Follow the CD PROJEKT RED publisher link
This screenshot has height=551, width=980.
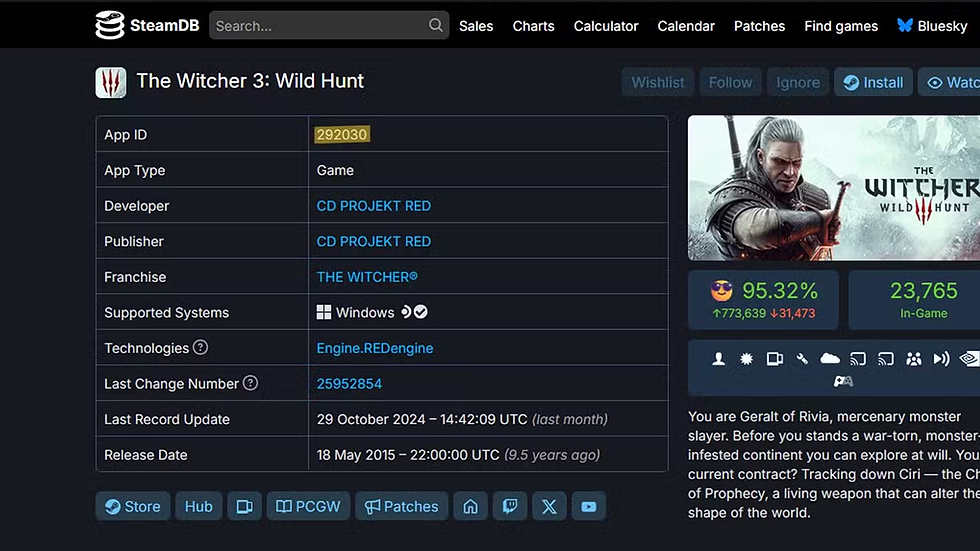(374, 241)
